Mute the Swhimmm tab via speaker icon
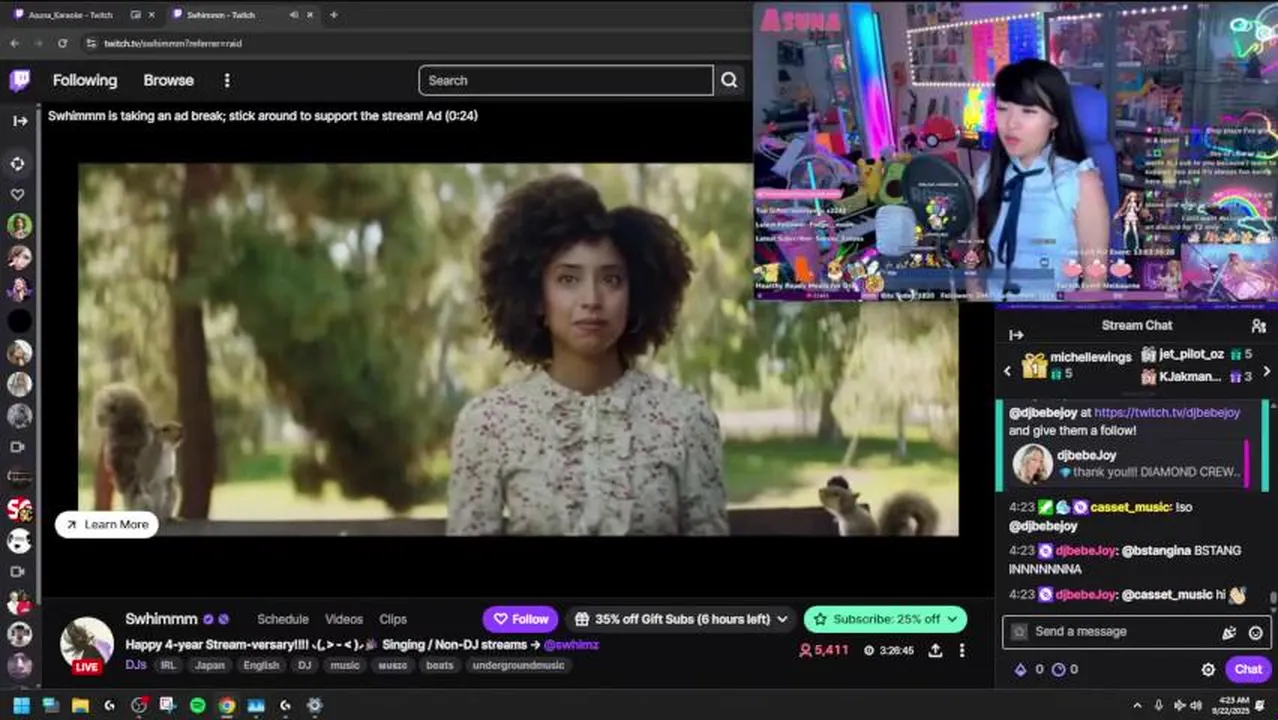This screenshot has width=1278, height=720. point(294,15)
